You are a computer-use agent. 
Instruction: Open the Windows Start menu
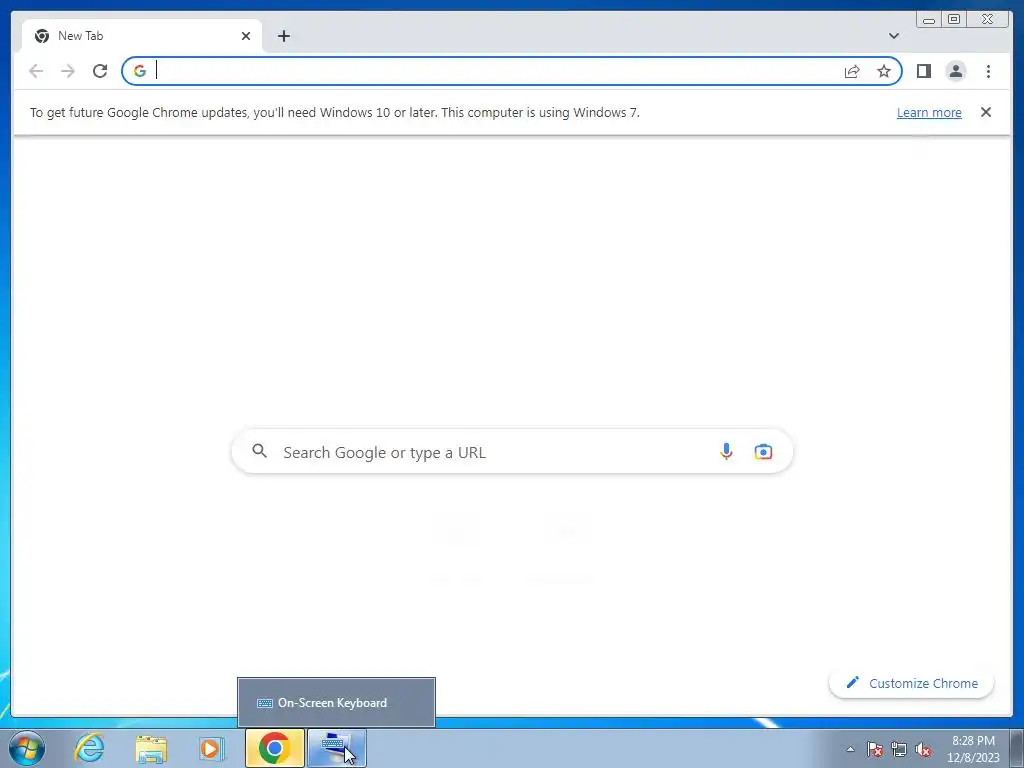tap(27, 748)
